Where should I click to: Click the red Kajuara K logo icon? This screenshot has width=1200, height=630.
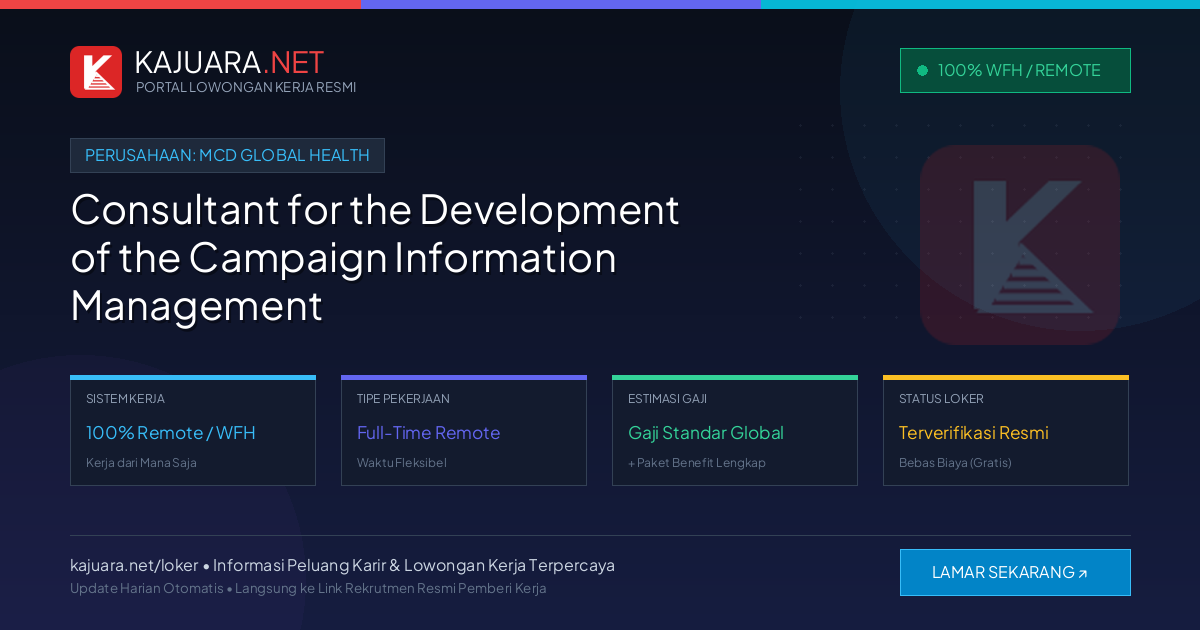96,72
